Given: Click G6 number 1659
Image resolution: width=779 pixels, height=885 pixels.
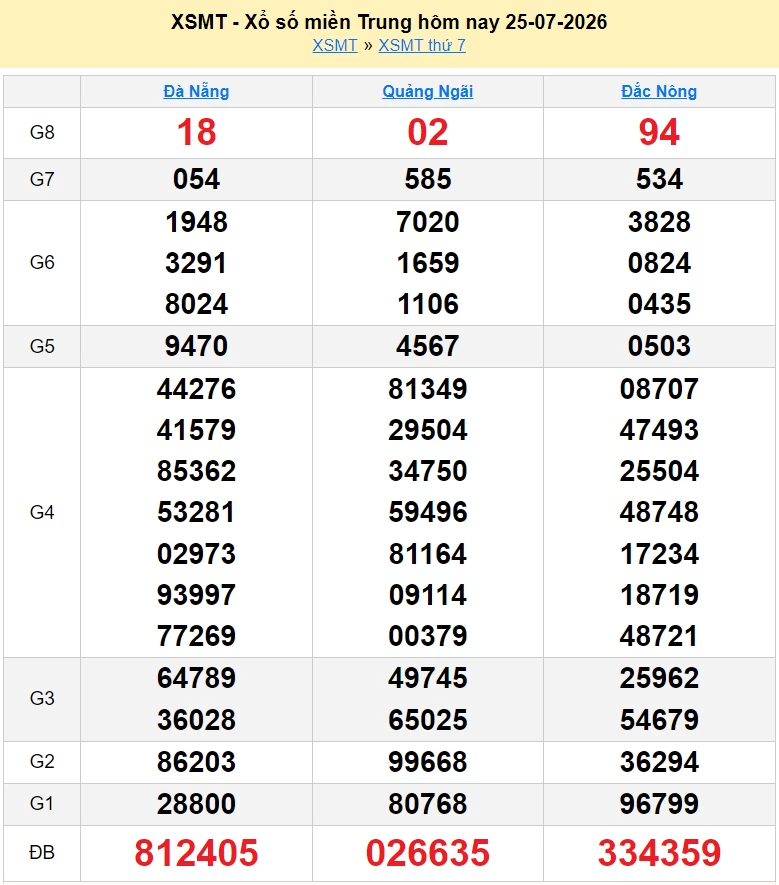Looking at the screenshot, I should (x=428, y=263).
